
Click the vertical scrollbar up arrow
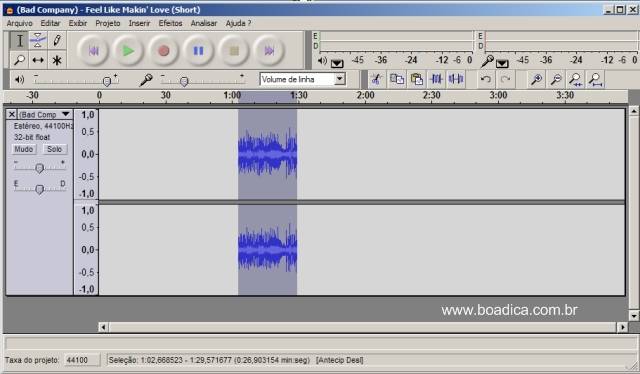point(633,111)
